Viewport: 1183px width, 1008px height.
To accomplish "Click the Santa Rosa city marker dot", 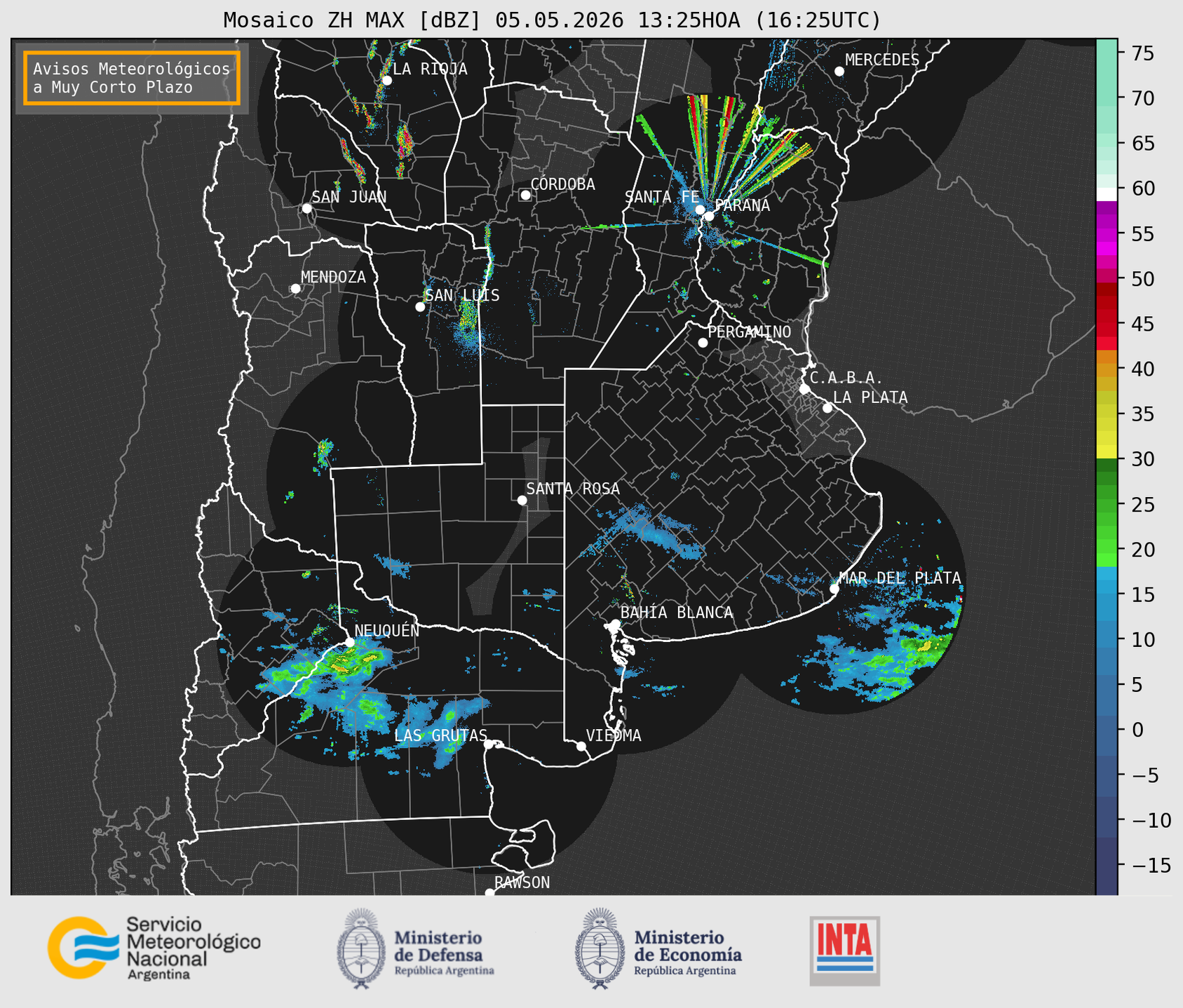I will 522,500.
